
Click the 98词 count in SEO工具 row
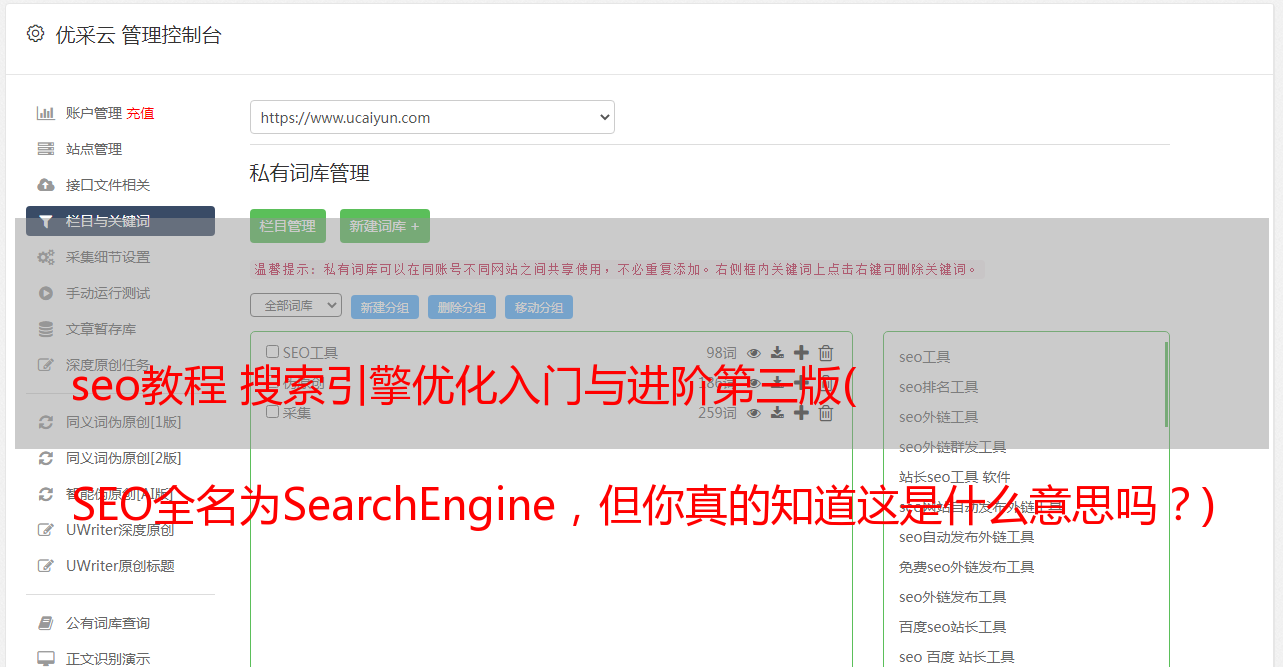(721, 352)
